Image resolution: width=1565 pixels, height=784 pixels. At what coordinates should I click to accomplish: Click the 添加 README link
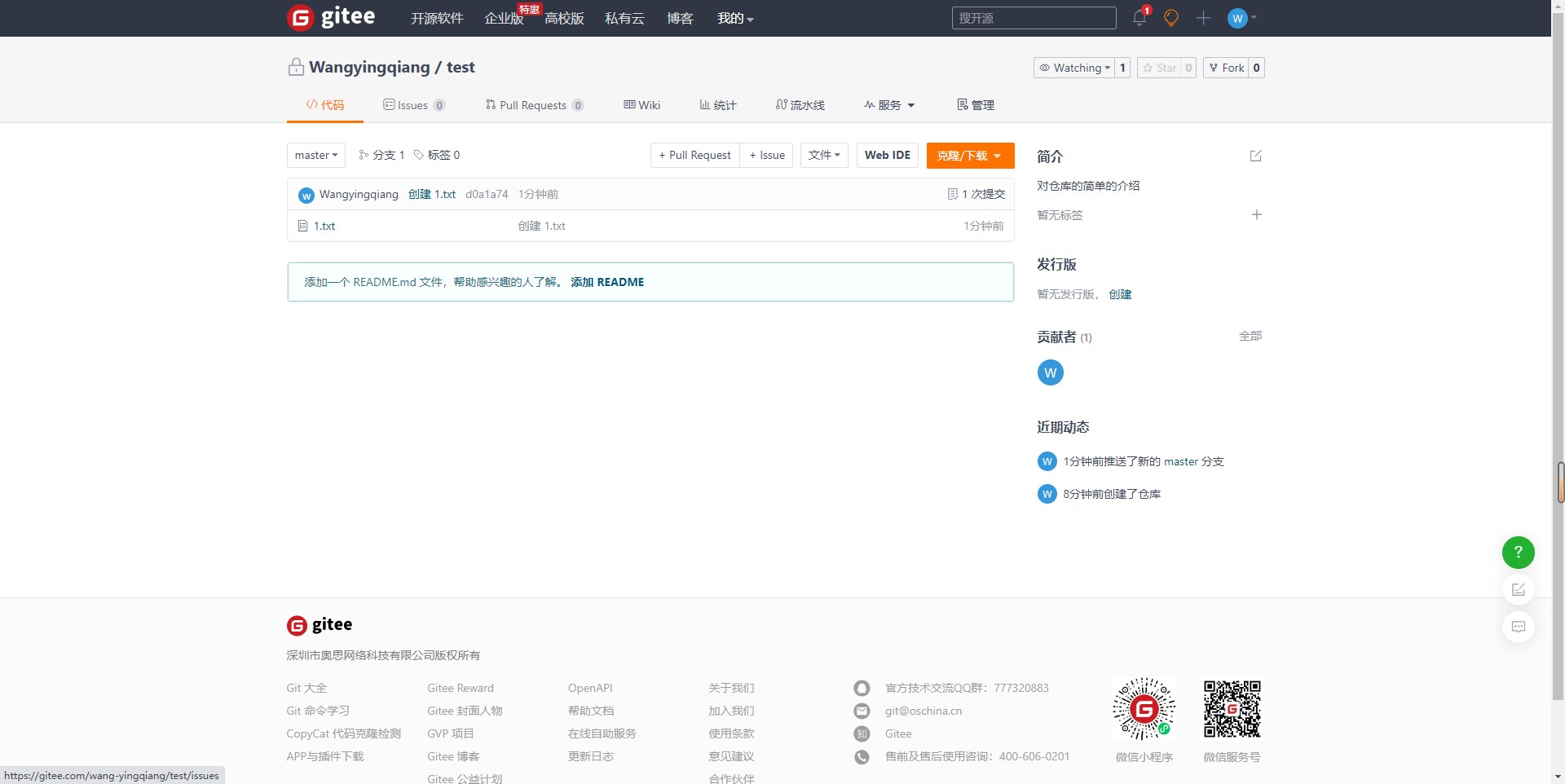click(x=607, y=282)
